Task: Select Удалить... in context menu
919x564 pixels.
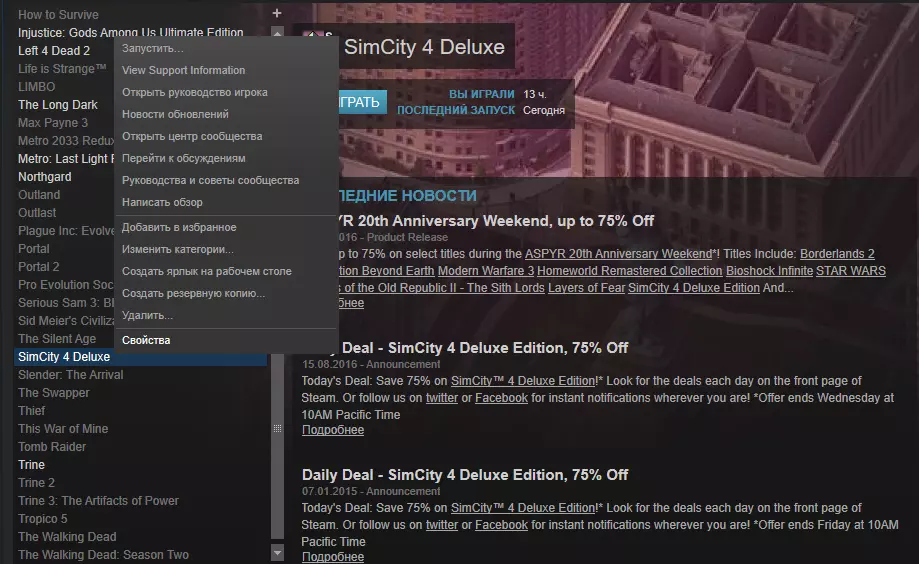Action: tap(147, 315)
